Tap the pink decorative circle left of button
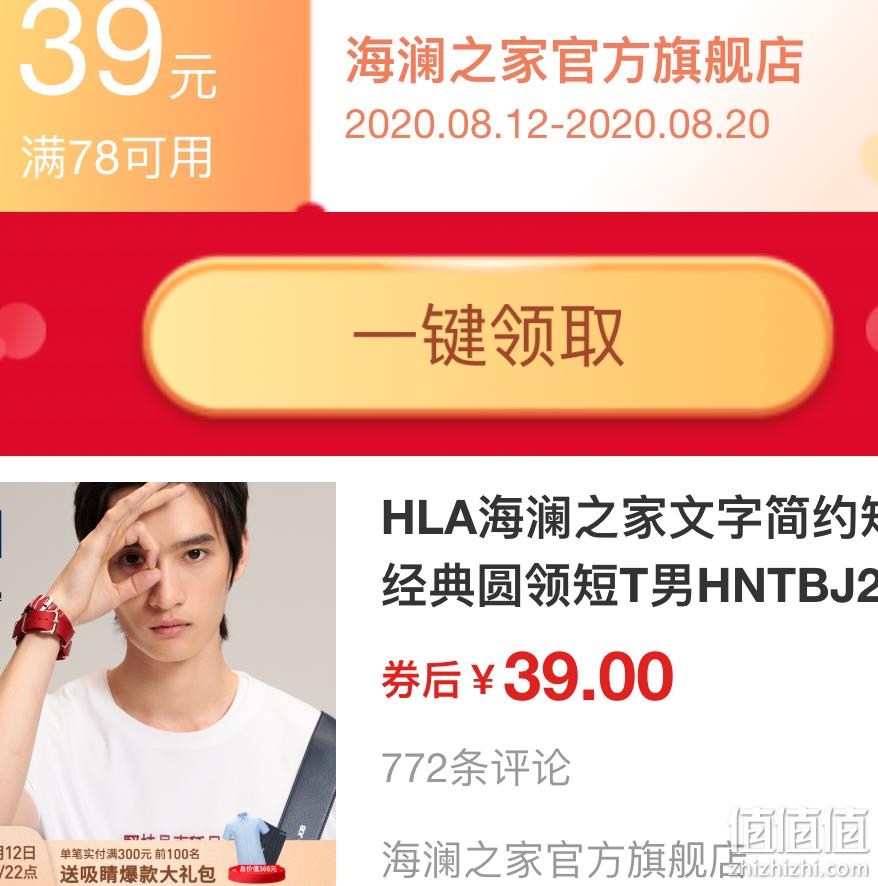Viewport: 878px width, 886px height. pos(21,331)
